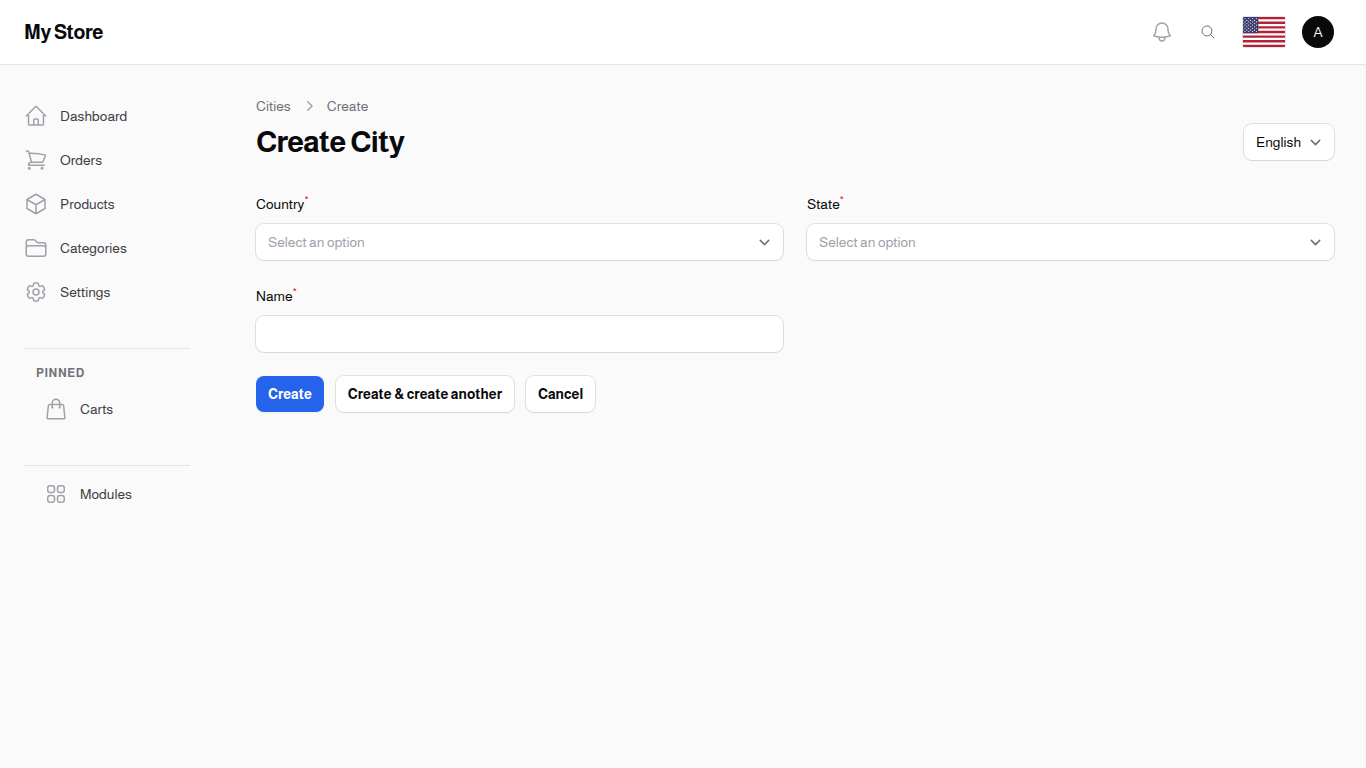This screenshot has width=1366, height=768.
Task: Open the Dashboard from the sidebar
Action: coord(93,116)
